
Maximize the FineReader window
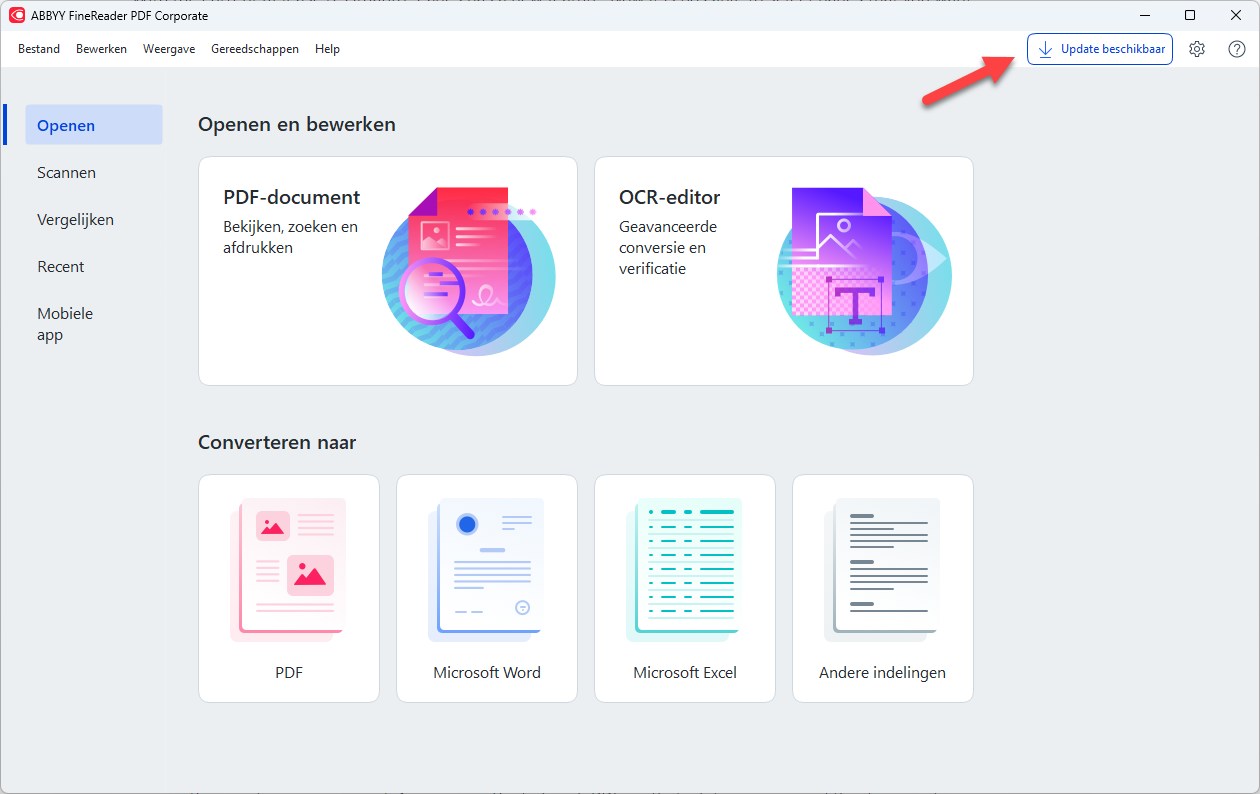pyautogui.click(x=1190, y=15)
